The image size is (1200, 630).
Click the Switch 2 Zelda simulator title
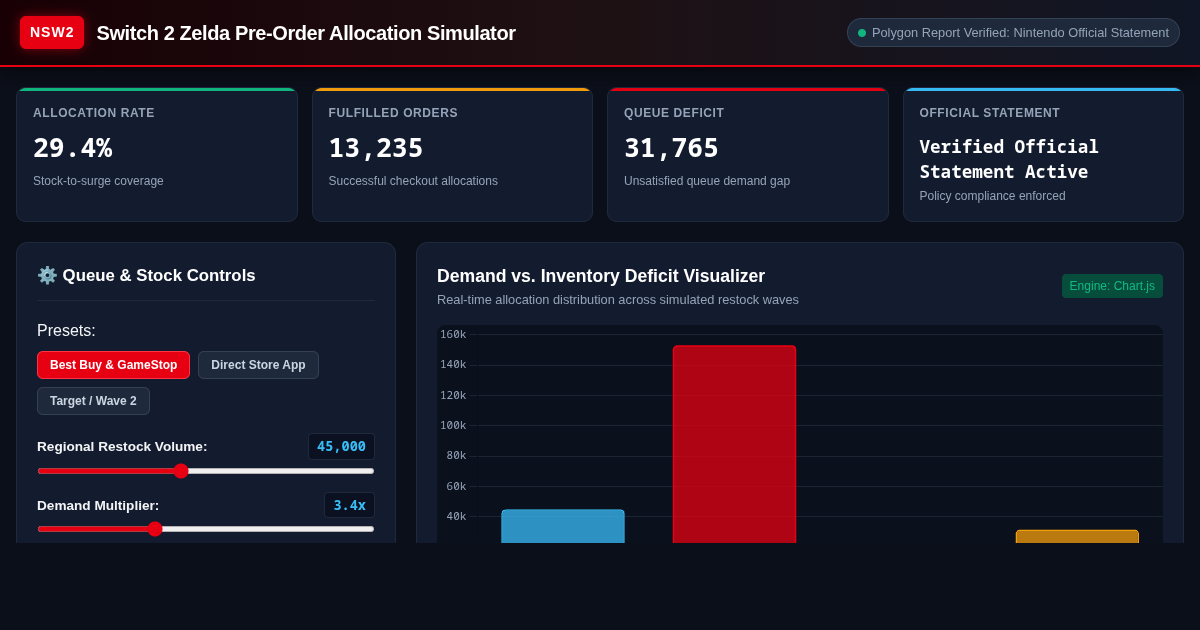(x=306, y=33)
